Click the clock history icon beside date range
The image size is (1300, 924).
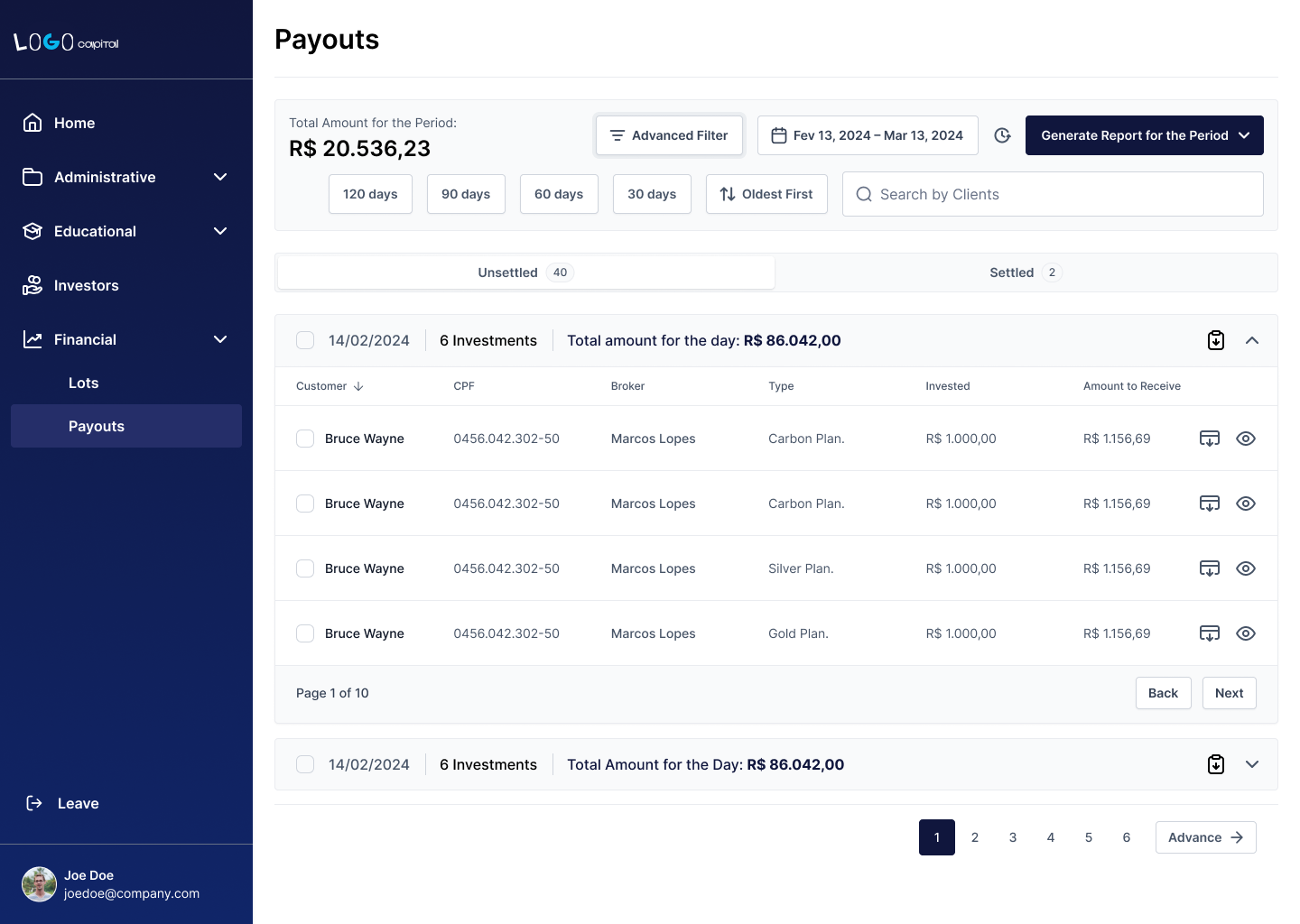click(1002, 135)
